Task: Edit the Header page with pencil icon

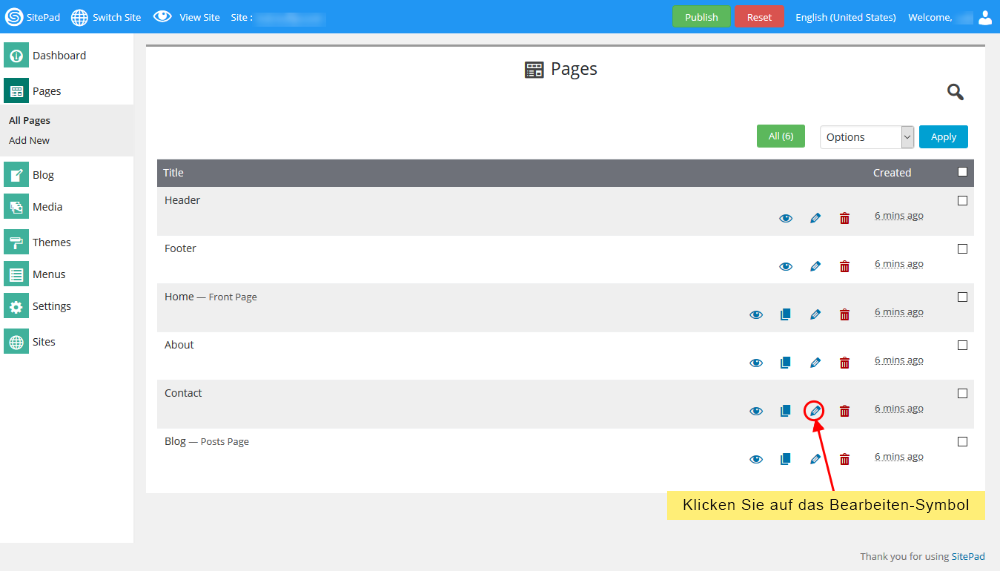Action: [815, 218]
